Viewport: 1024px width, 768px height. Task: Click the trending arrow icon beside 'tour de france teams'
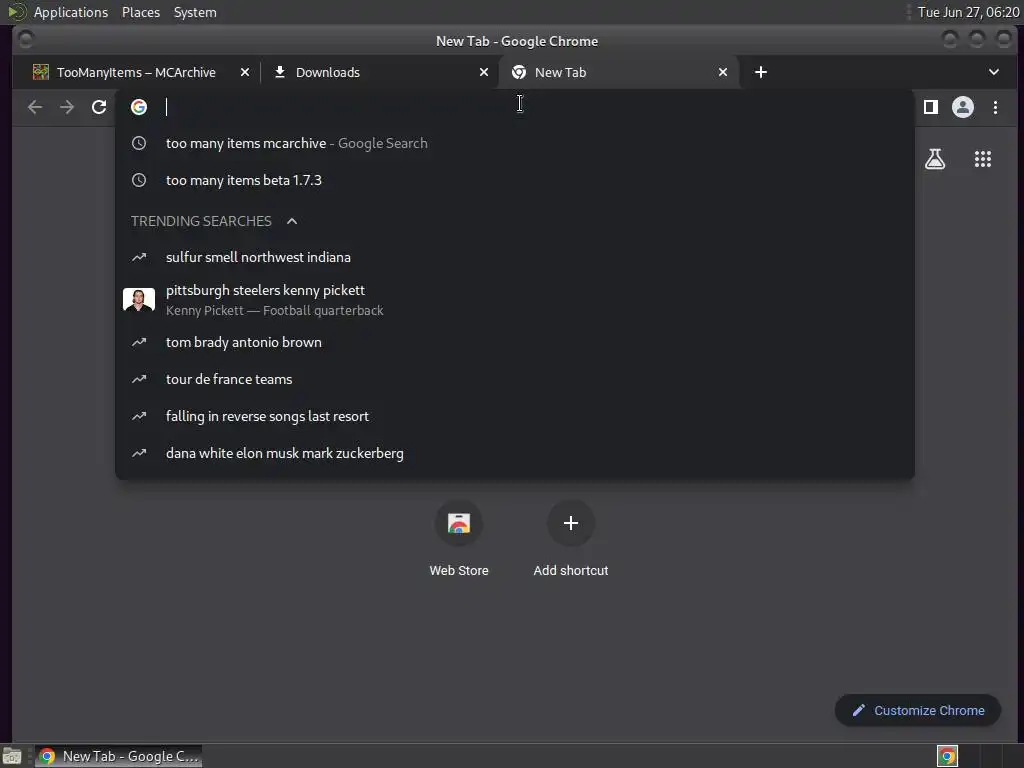pyautogui.click(x=139, y=379)
